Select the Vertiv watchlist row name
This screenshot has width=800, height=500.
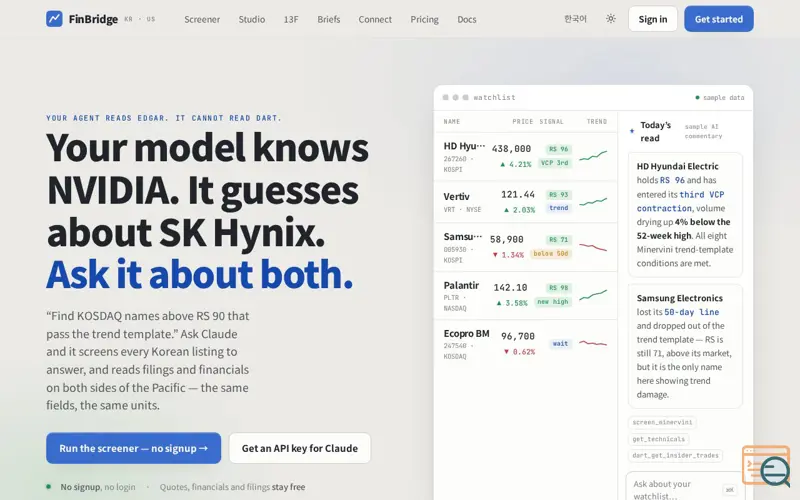tap(456, 196)
